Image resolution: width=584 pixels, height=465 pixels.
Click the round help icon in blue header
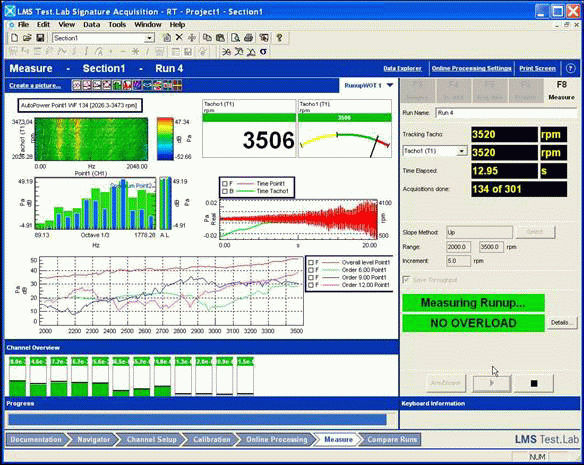click(570, 69)
